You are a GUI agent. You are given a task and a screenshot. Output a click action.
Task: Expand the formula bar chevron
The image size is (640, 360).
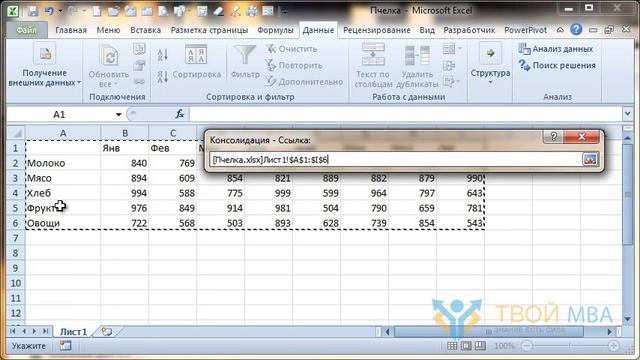[x=627, y=114]
